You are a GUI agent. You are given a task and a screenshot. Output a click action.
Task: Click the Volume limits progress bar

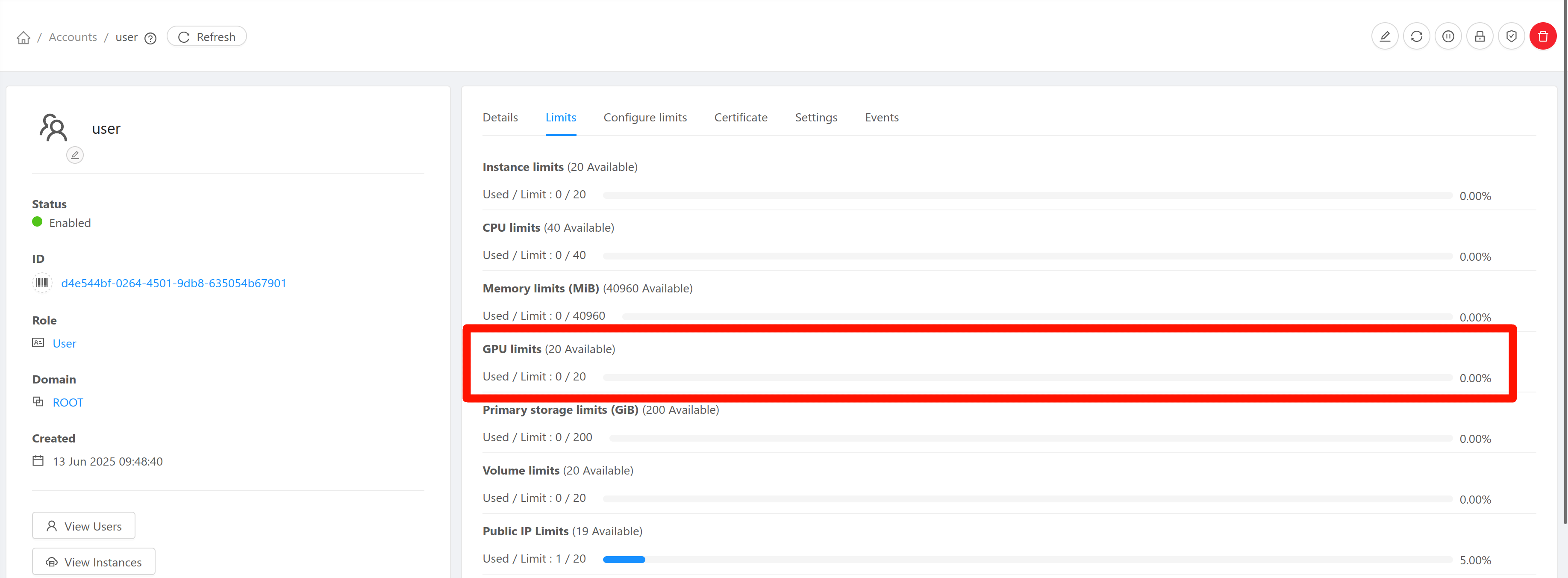click(1027, 499)
